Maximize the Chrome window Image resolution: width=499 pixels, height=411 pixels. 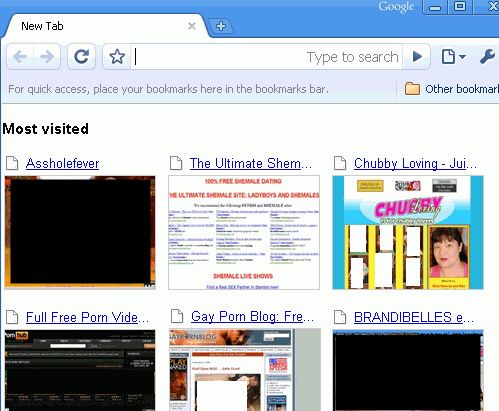coord(460,6)
